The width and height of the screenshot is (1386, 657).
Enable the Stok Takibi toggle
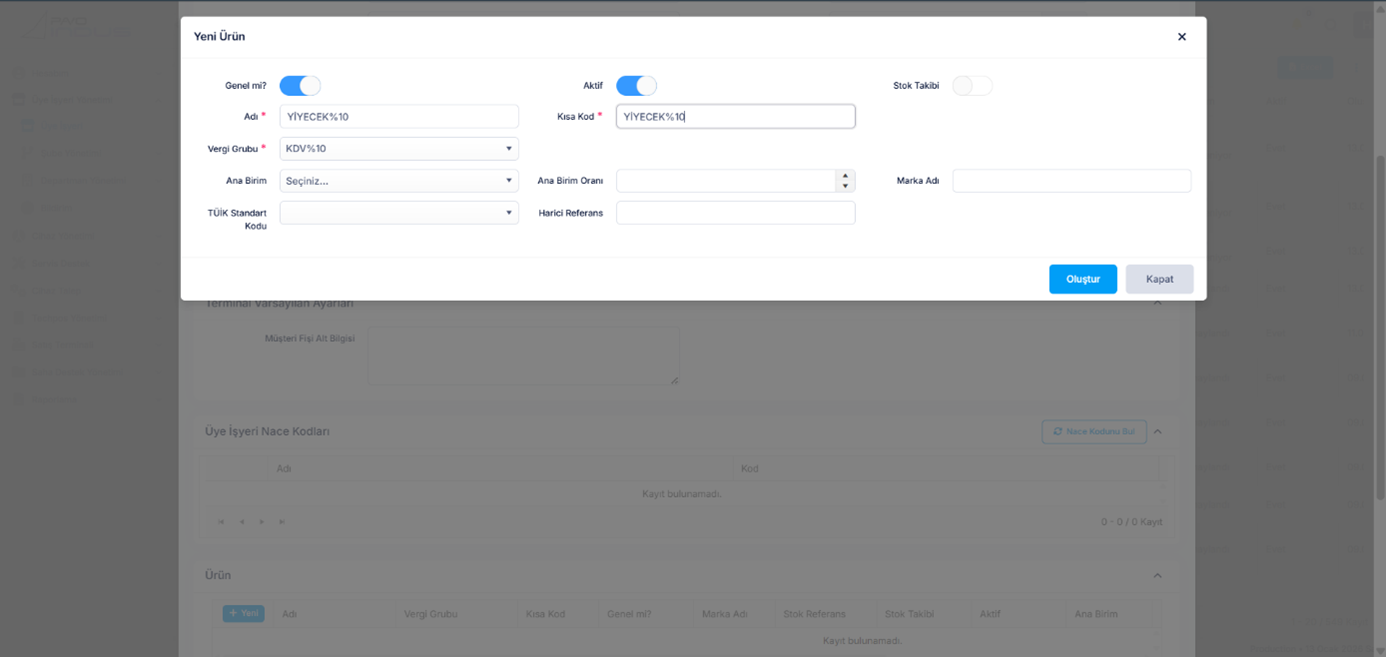pos(972,86)
